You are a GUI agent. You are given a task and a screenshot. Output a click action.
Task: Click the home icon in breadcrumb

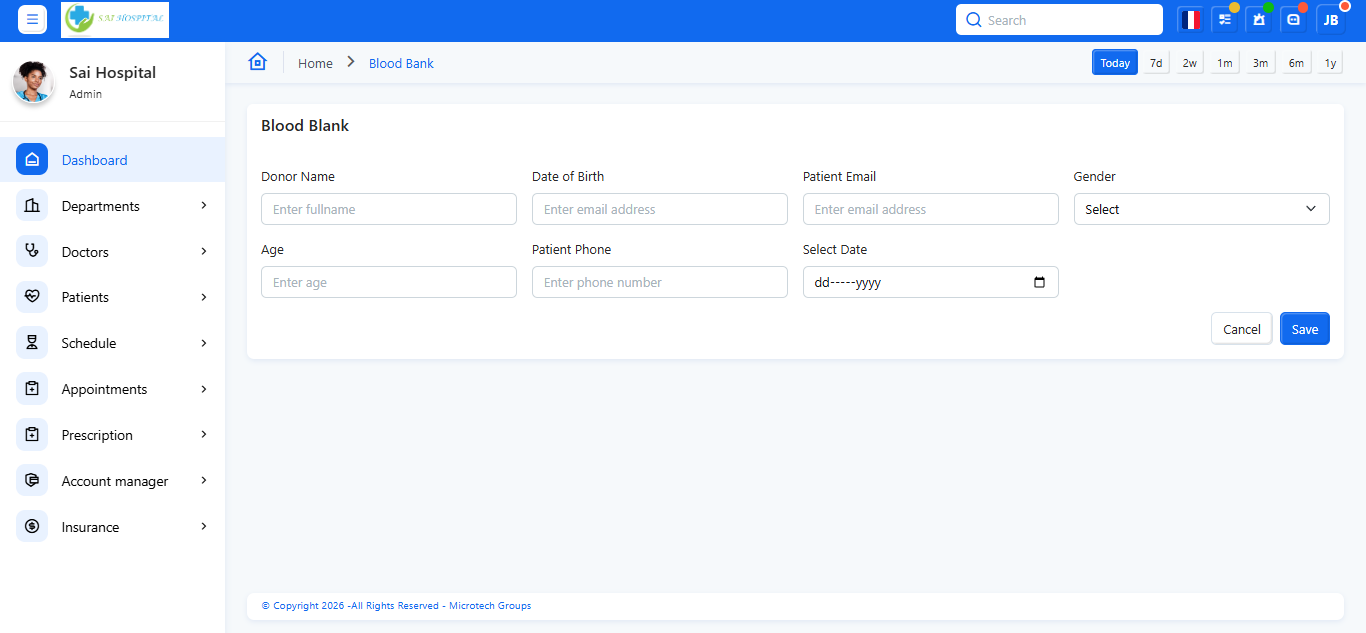258,62
